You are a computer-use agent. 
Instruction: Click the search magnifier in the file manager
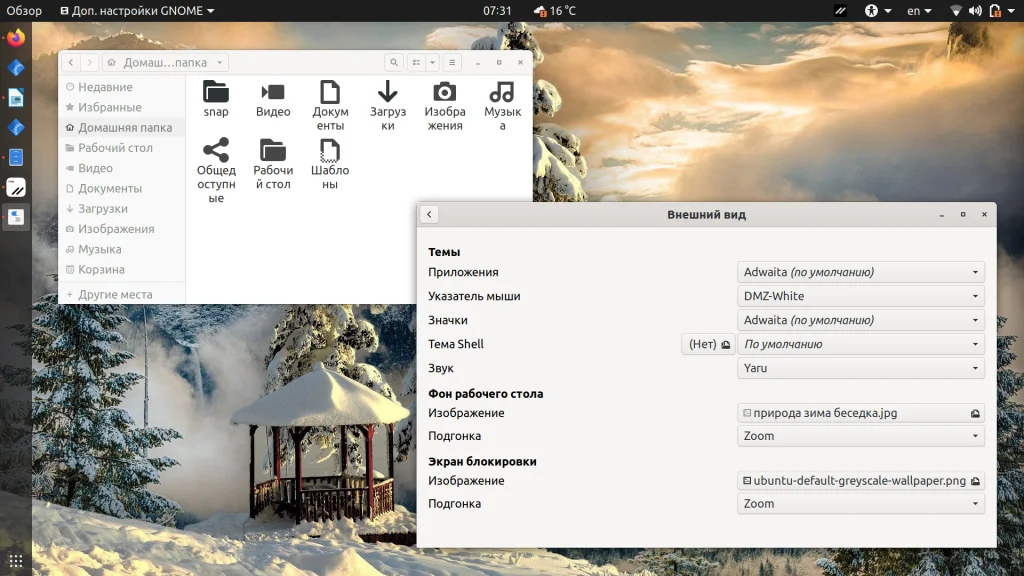pos(395,62)
